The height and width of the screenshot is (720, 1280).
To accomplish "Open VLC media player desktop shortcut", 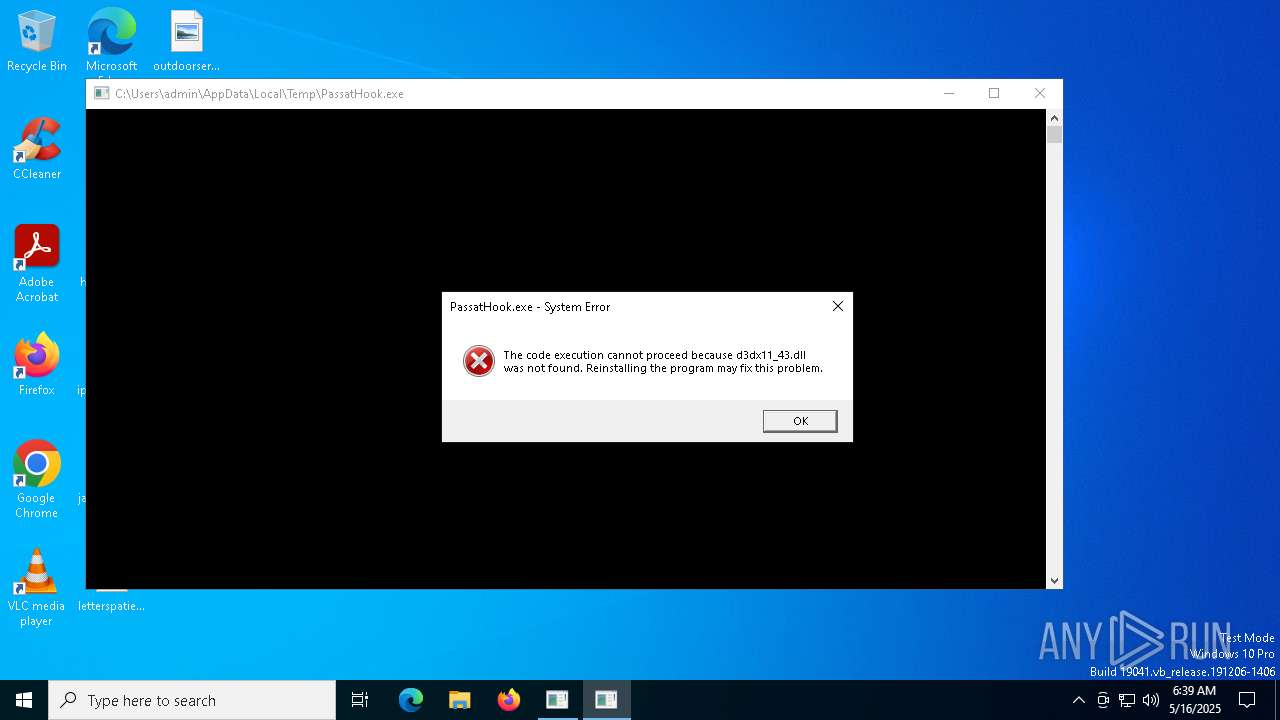I will [x=37, y=588].
